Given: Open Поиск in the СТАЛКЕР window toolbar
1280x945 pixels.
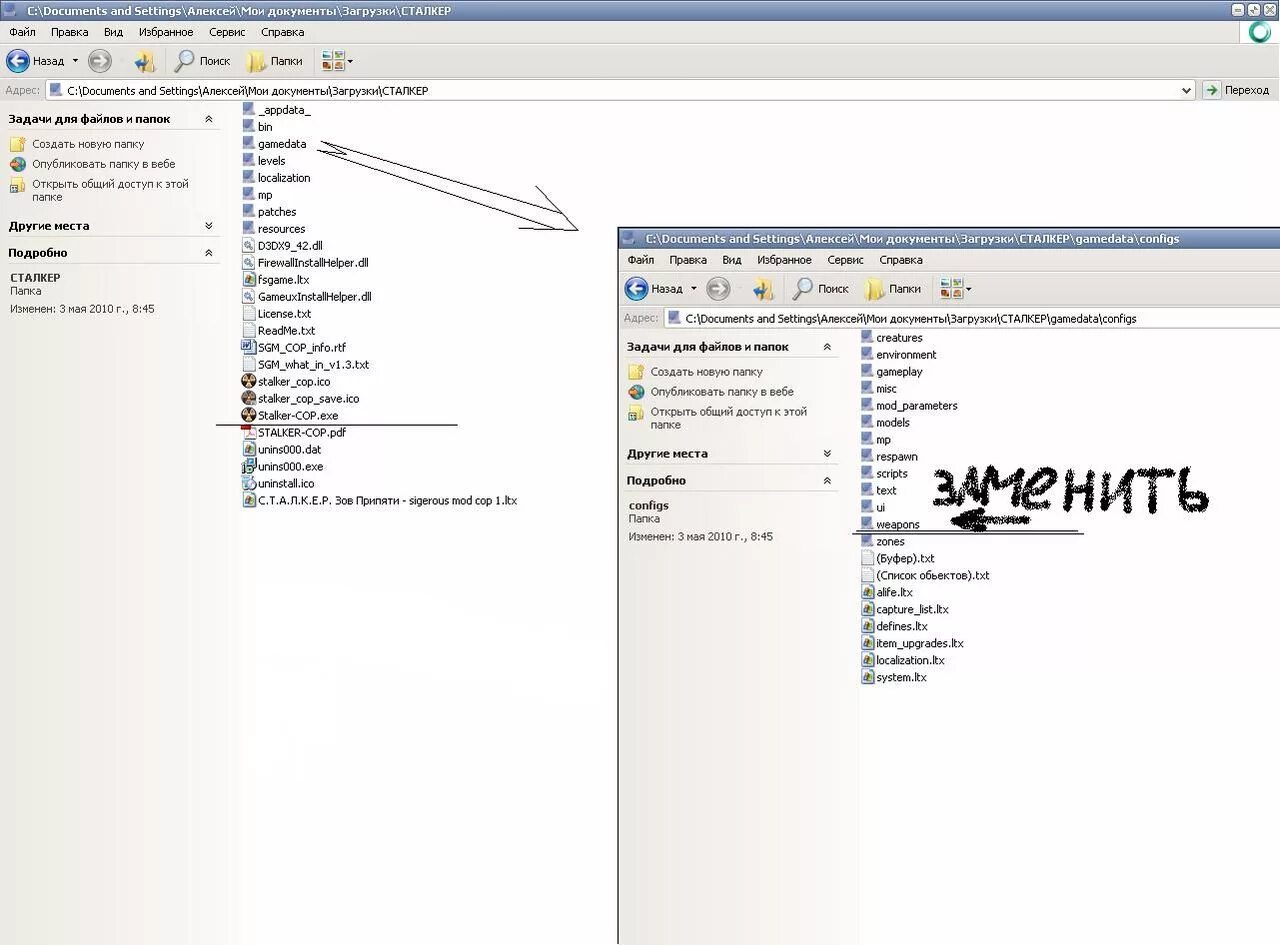Looking at the screenshot, I should [202, 61].
